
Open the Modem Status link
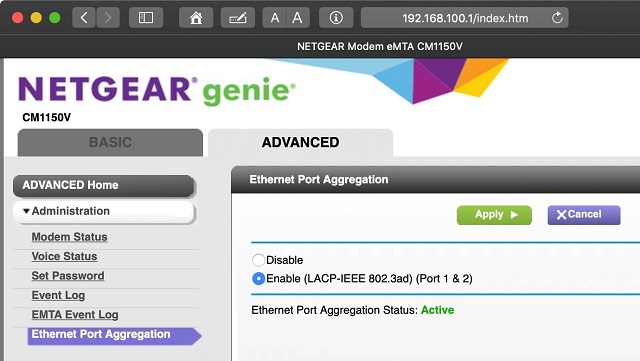[69, 237]
